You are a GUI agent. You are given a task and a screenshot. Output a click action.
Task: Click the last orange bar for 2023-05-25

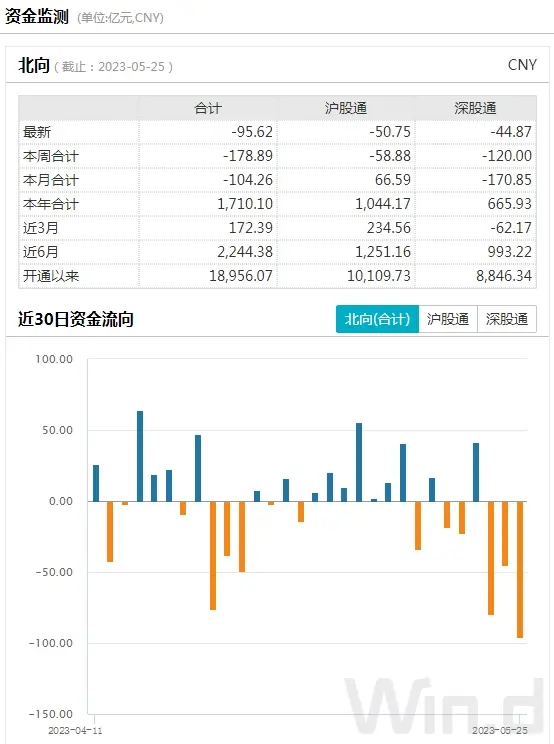point(520,569)
